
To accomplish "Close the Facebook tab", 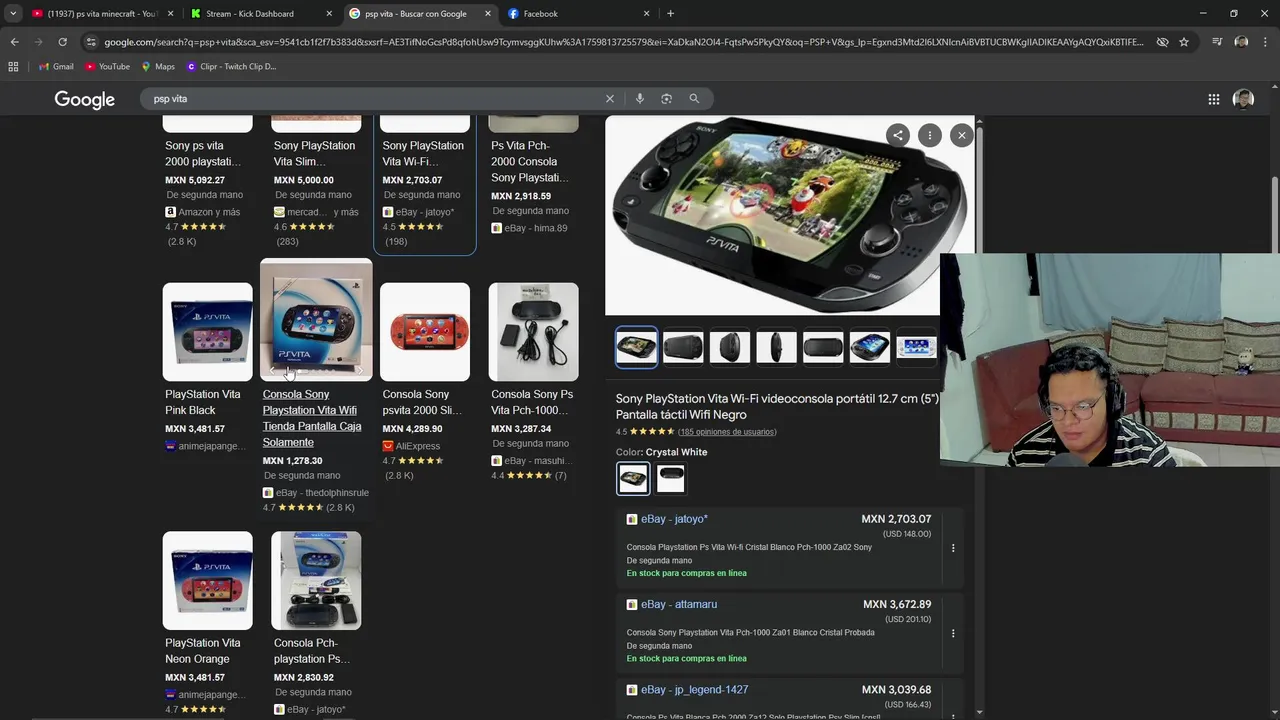I will tap(646, 14).
